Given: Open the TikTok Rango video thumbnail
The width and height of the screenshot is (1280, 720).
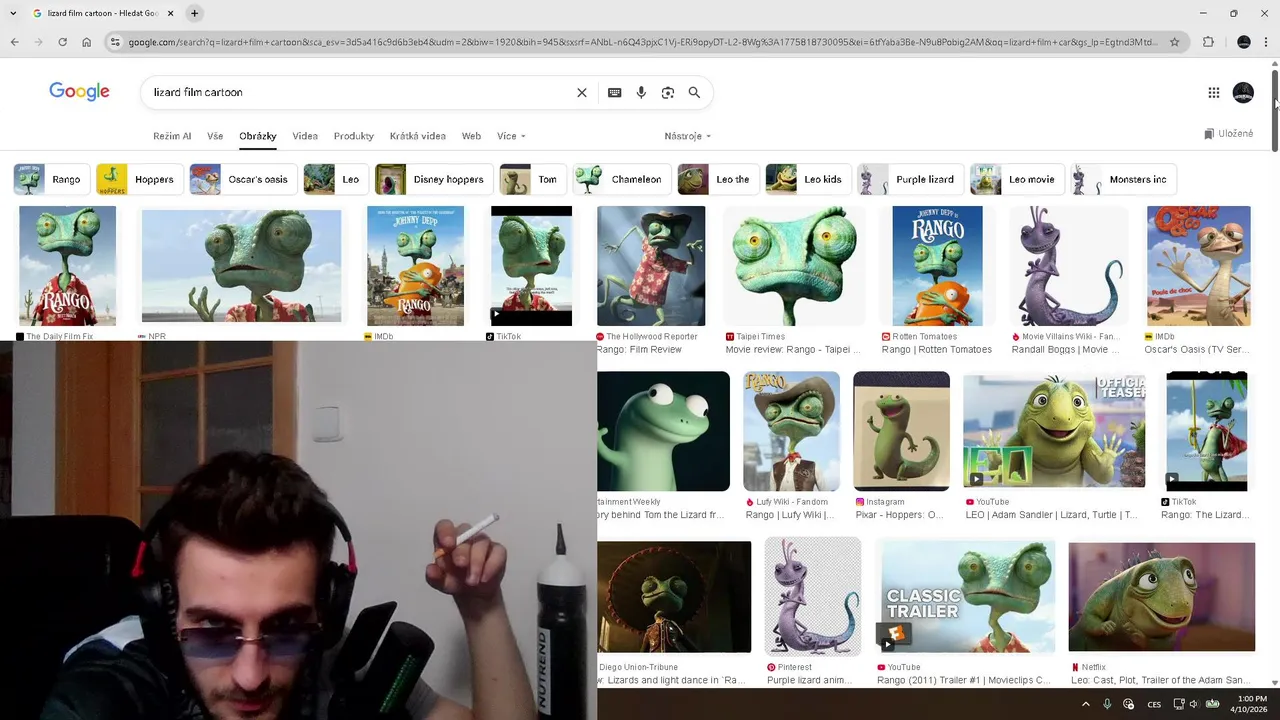Looking at the screenshot, I should (531, 266).
